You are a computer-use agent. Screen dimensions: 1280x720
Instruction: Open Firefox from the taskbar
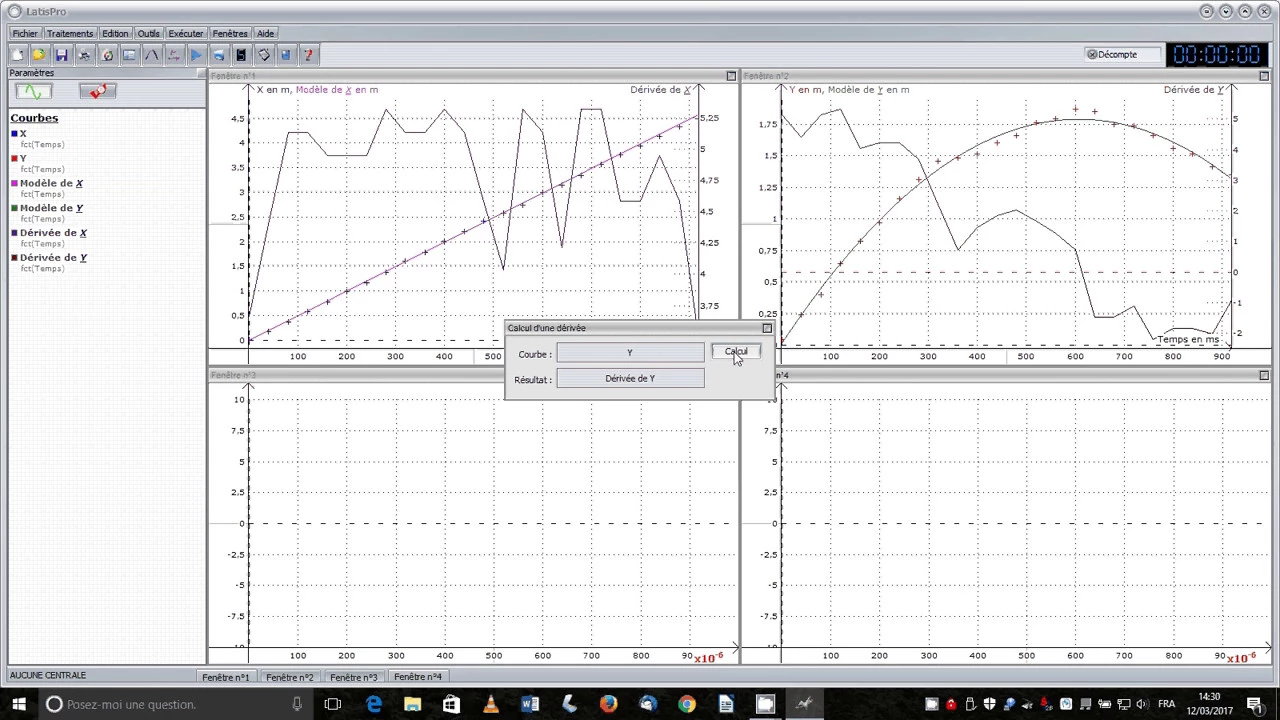(608, 704)
